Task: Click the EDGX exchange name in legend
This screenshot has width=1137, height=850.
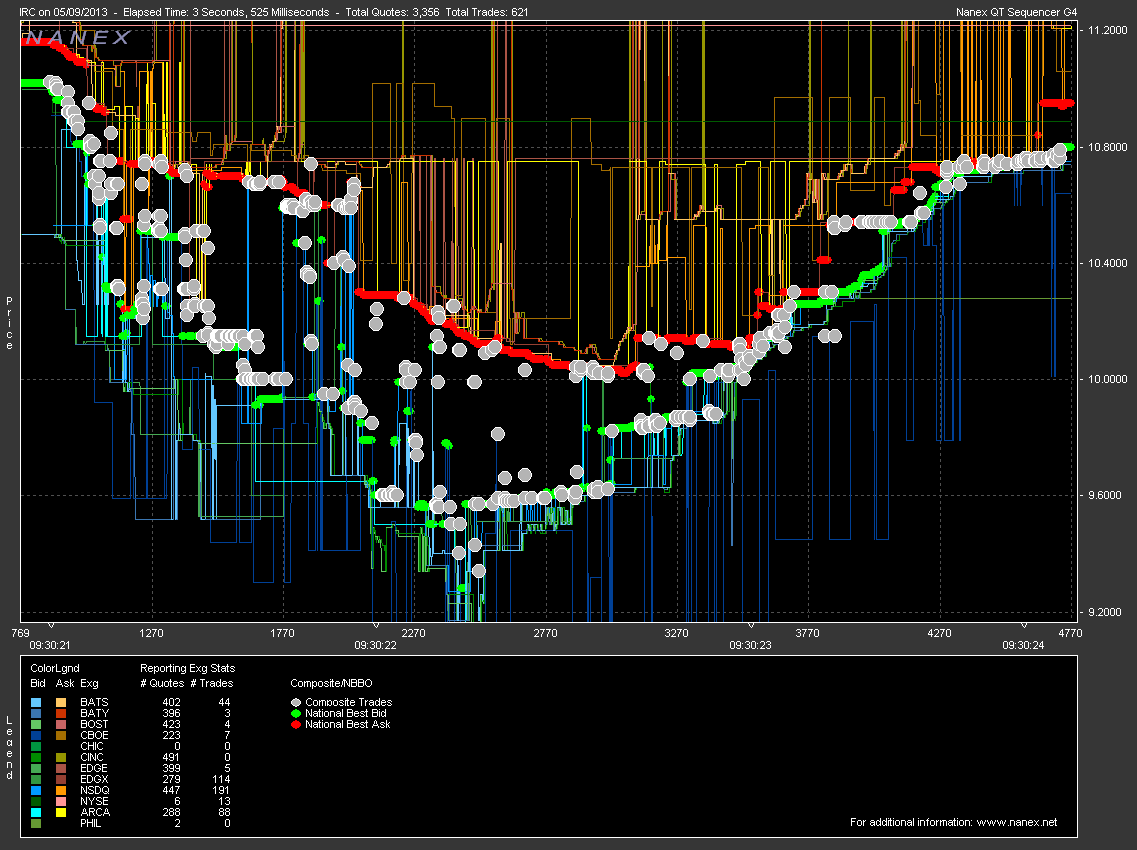Action: (94, 779)
